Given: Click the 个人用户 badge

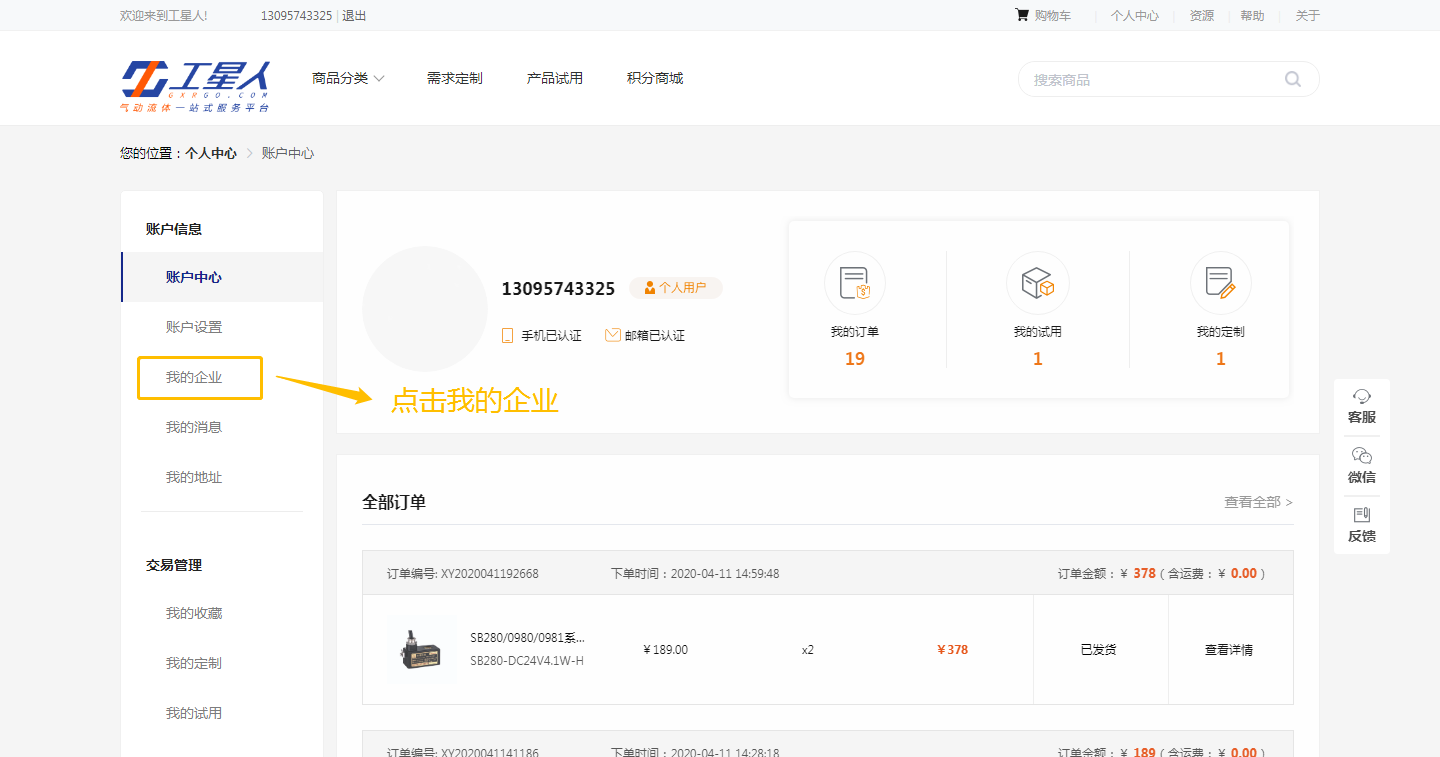Looking at the screenshot, I should (x=676, y=288).
